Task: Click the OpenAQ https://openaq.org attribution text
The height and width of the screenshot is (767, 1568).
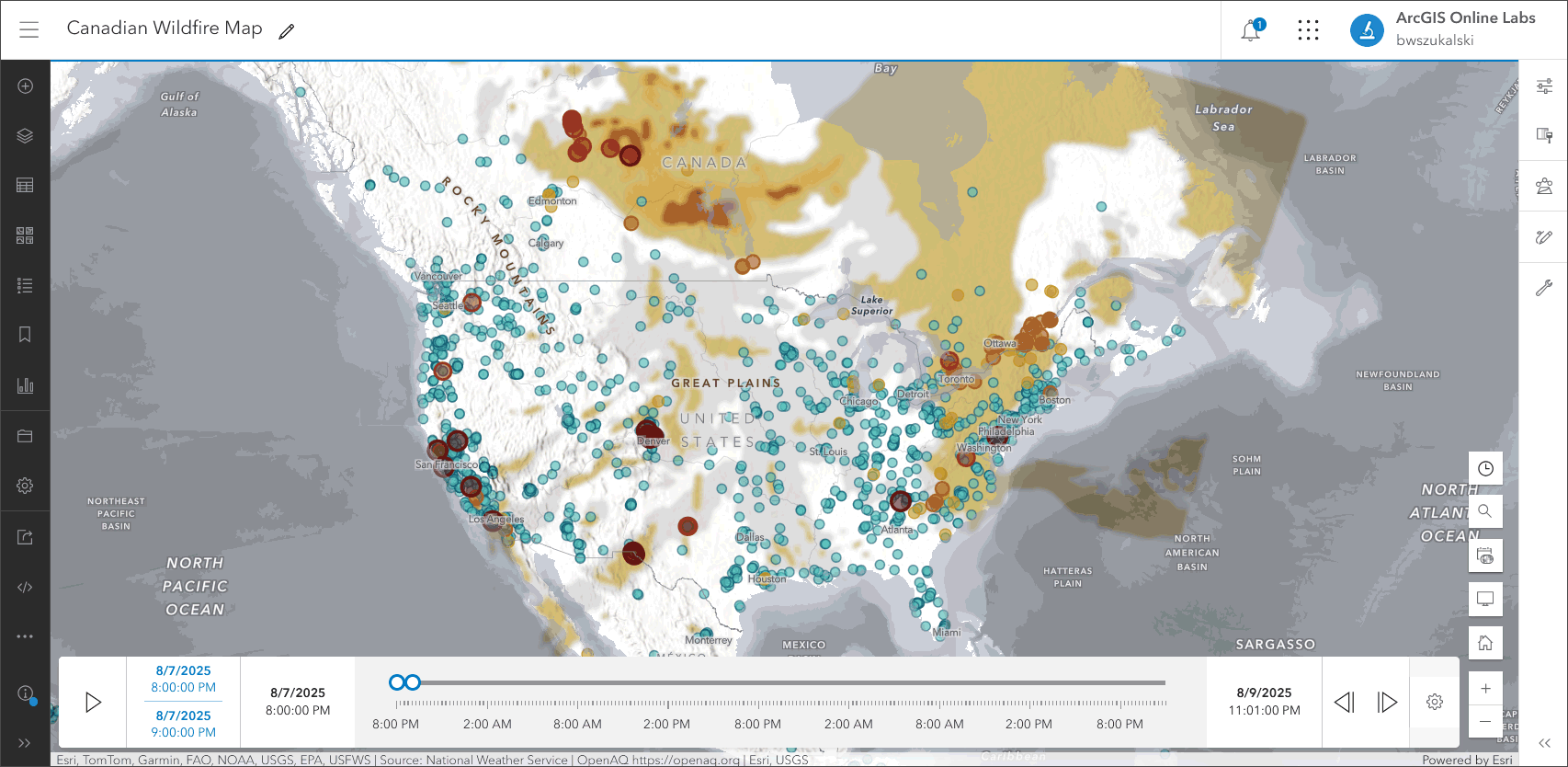Action: (x=658, y=760)
